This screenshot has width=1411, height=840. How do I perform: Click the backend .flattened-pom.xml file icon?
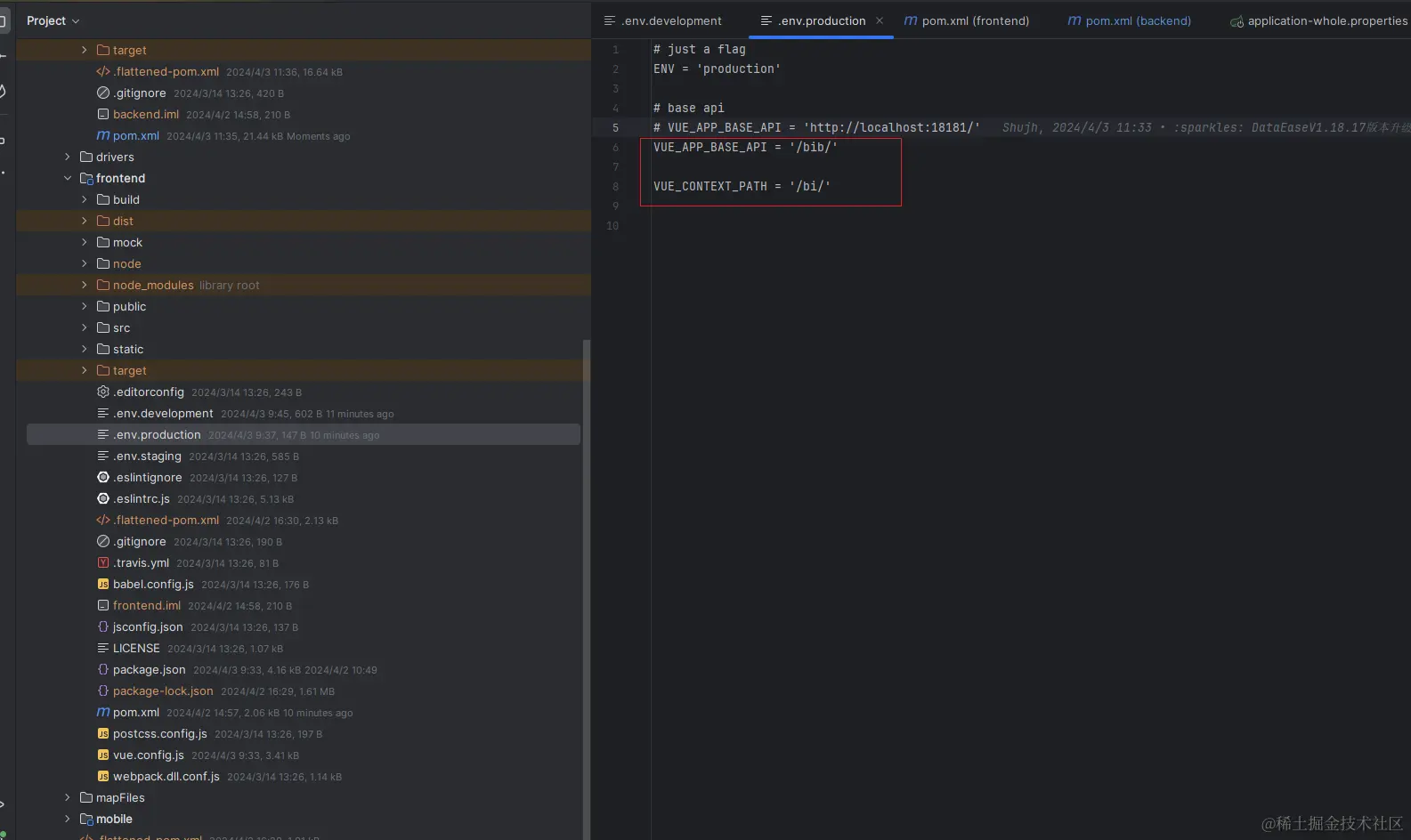[x=103, y=71]
